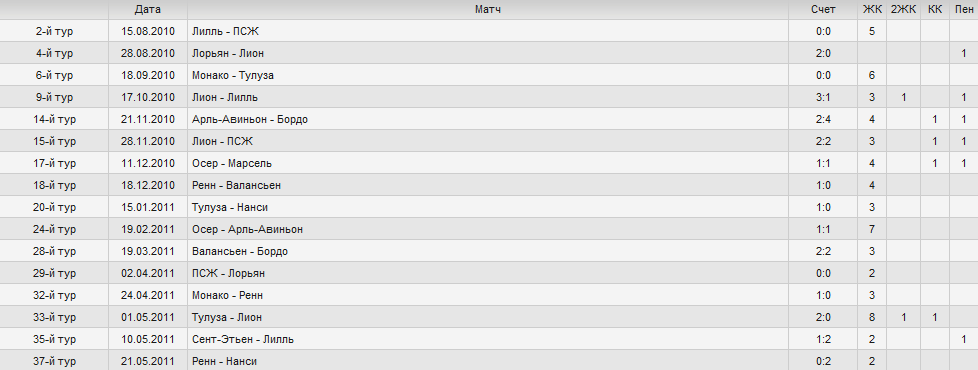Image resolution: width=978 pixels, height=370 pixels.
Task: Click the Матч column header
Action: (x=488, y=9)
